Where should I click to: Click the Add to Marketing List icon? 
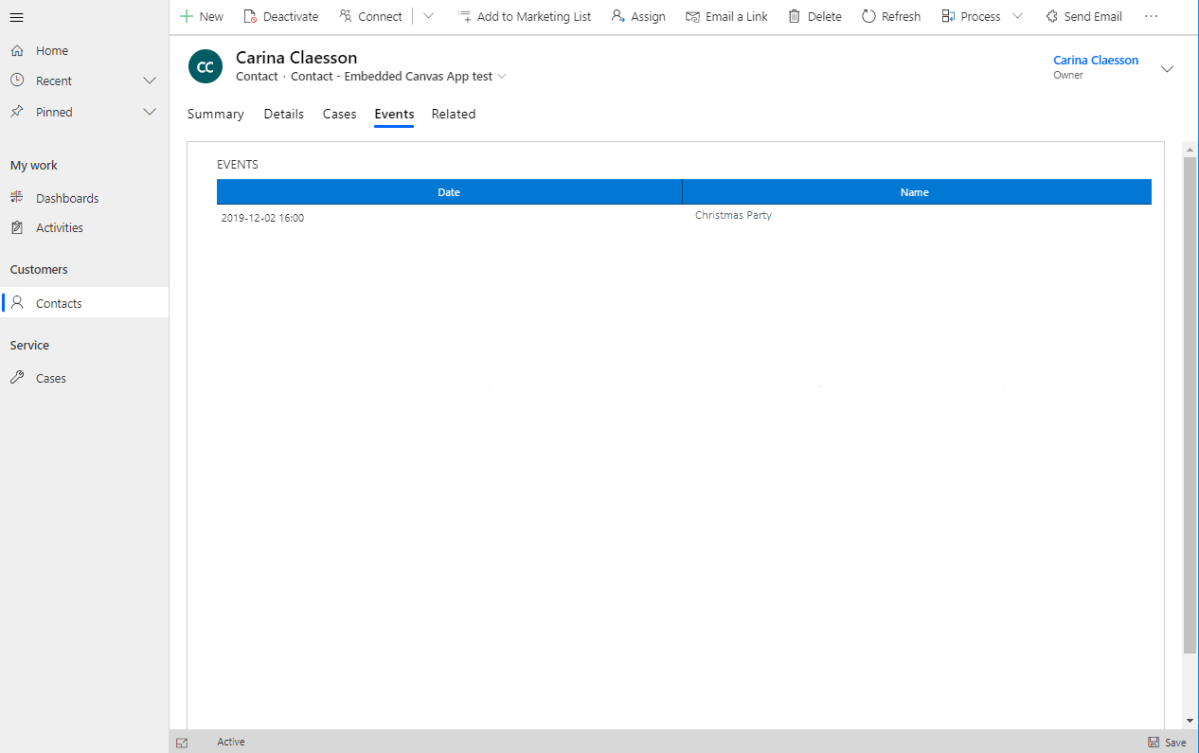coord(464,16)
